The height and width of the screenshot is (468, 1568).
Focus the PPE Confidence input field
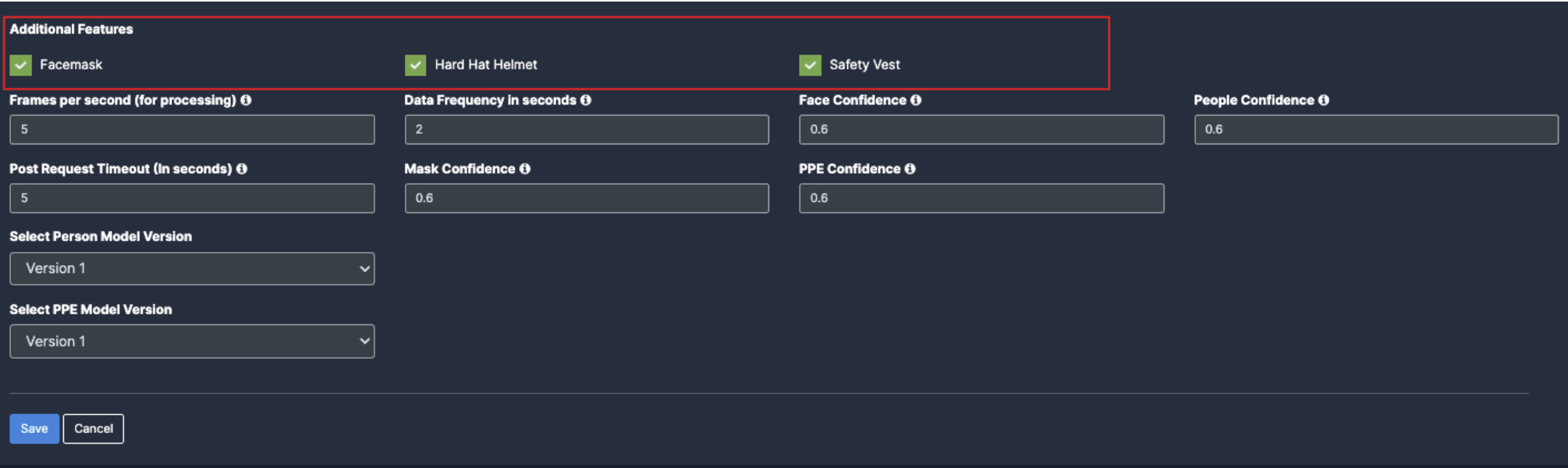pyautogui.click(x=981, y=198)
